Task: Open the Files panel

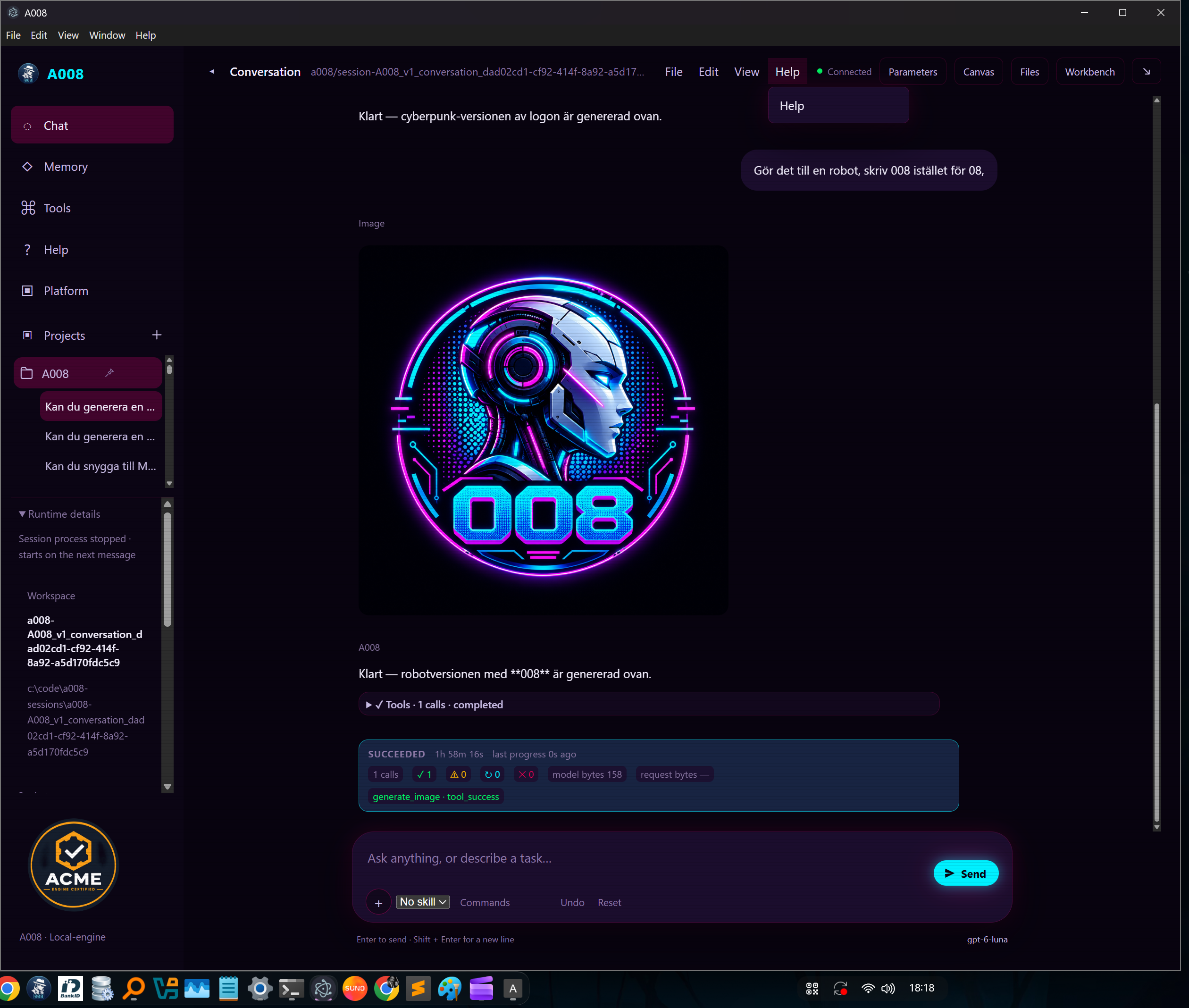Action: pyautogui.click(x=1029, y=71)
